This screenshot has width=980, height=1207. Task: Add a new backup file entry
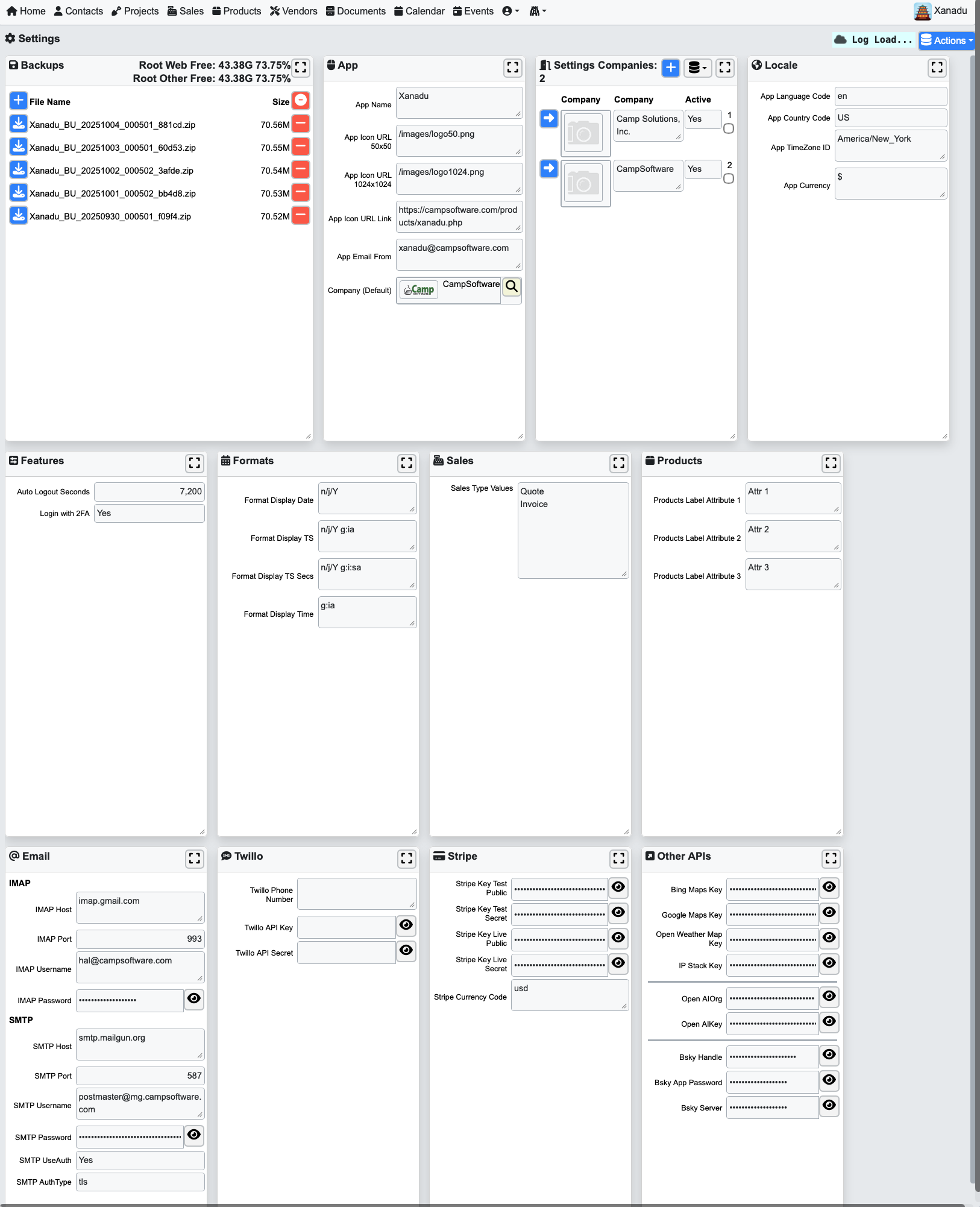18,100
